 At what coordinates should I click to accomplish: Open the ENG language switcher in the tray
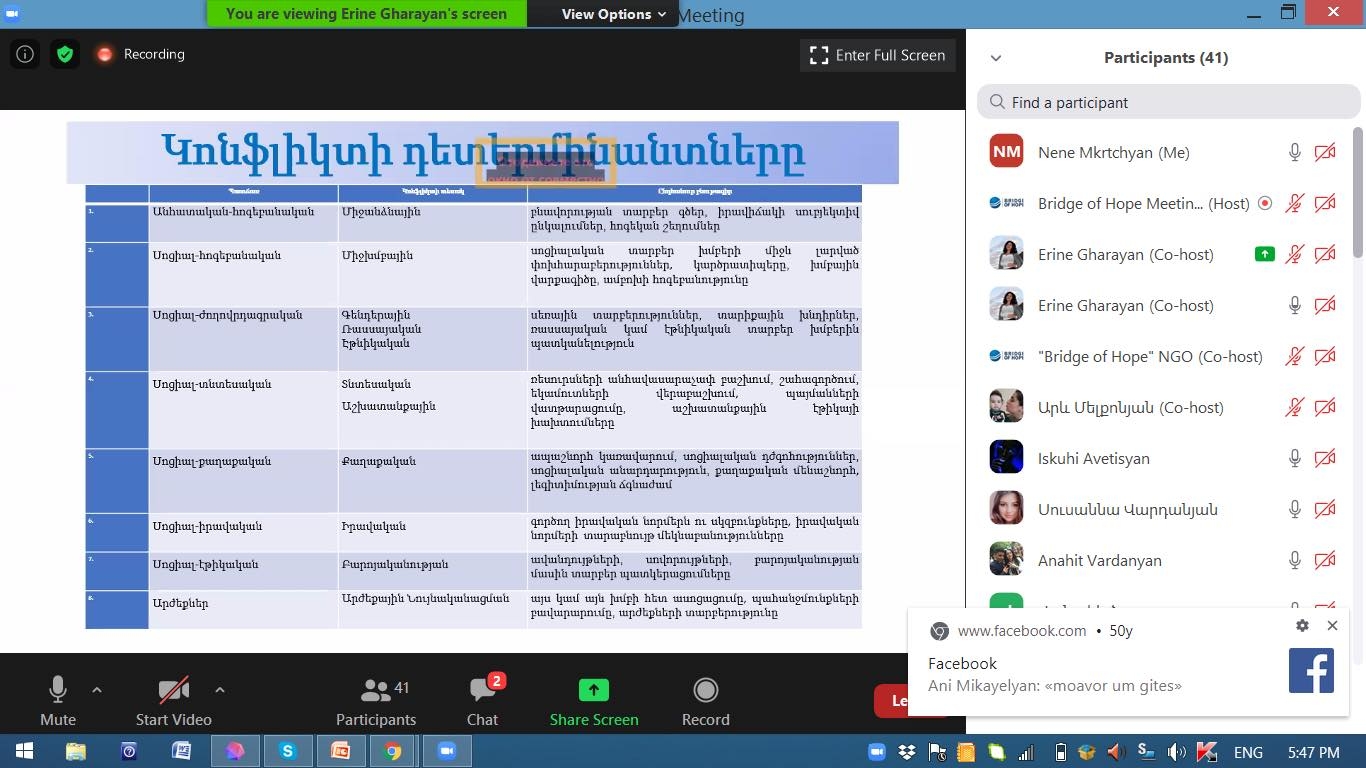[x=1248, y=752]
